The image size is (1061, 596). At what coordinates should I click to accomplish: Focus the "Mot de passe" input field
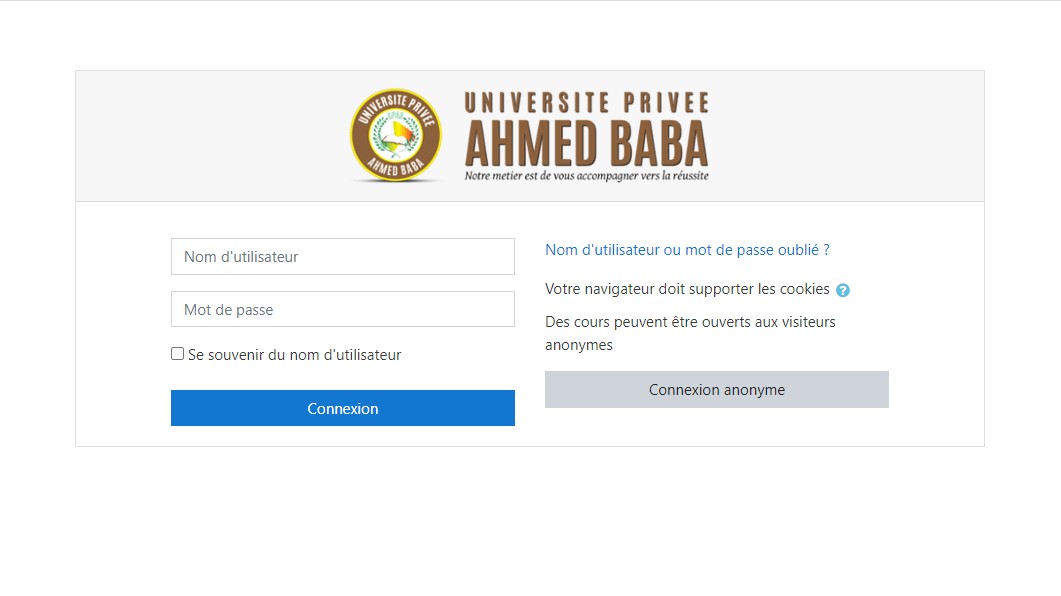(x=343, y=310)
